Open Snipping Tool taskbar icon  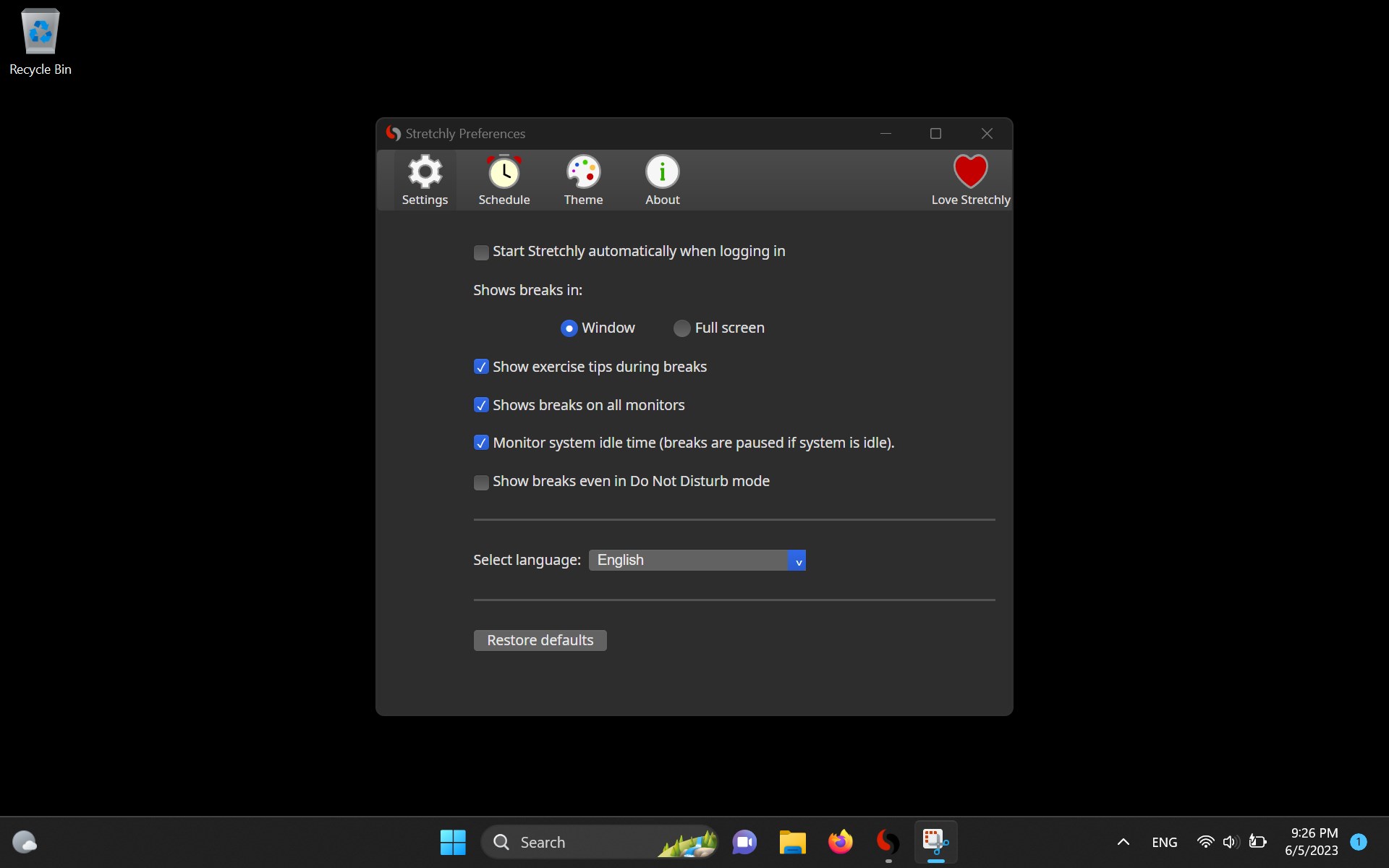point(935,841)
